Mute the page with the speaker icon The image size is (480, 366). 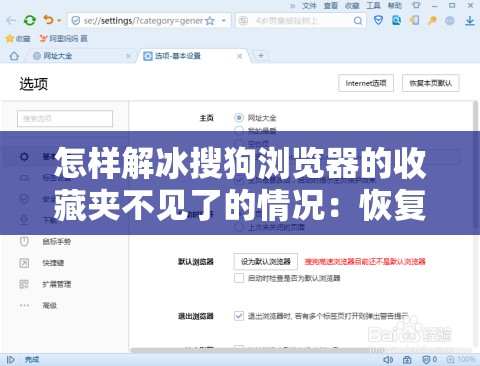click(x=388, y=360)
